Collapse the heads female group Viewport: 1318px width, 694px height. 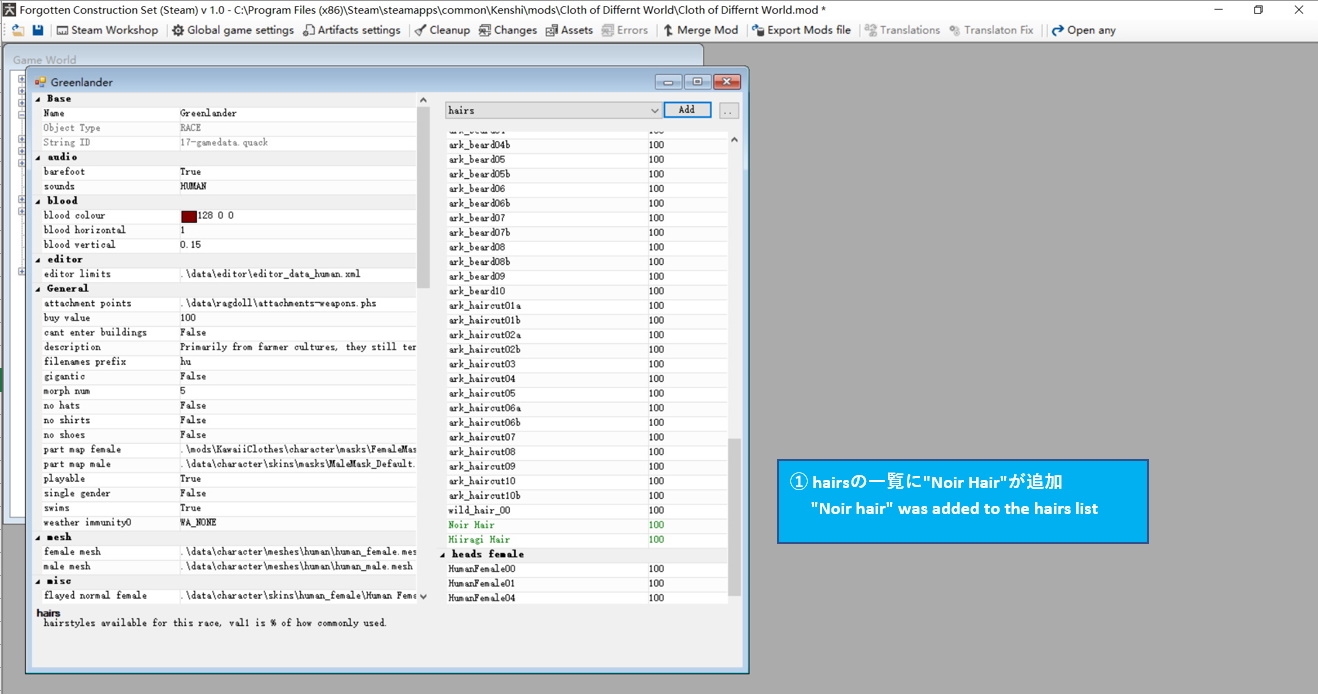click(444, 554)
